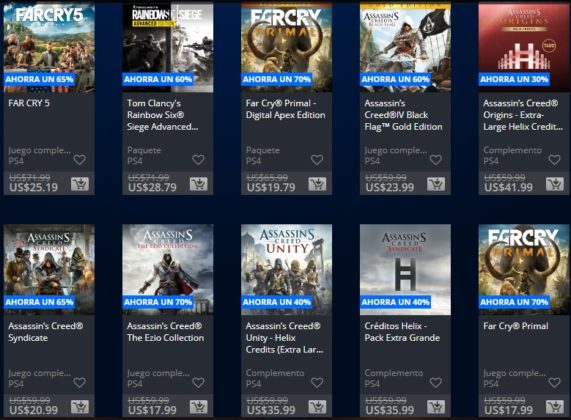Wishlist Assassin's Creed Unity Helix Credits
Viewport: 571px width, 420px height.
click(317, 382)
